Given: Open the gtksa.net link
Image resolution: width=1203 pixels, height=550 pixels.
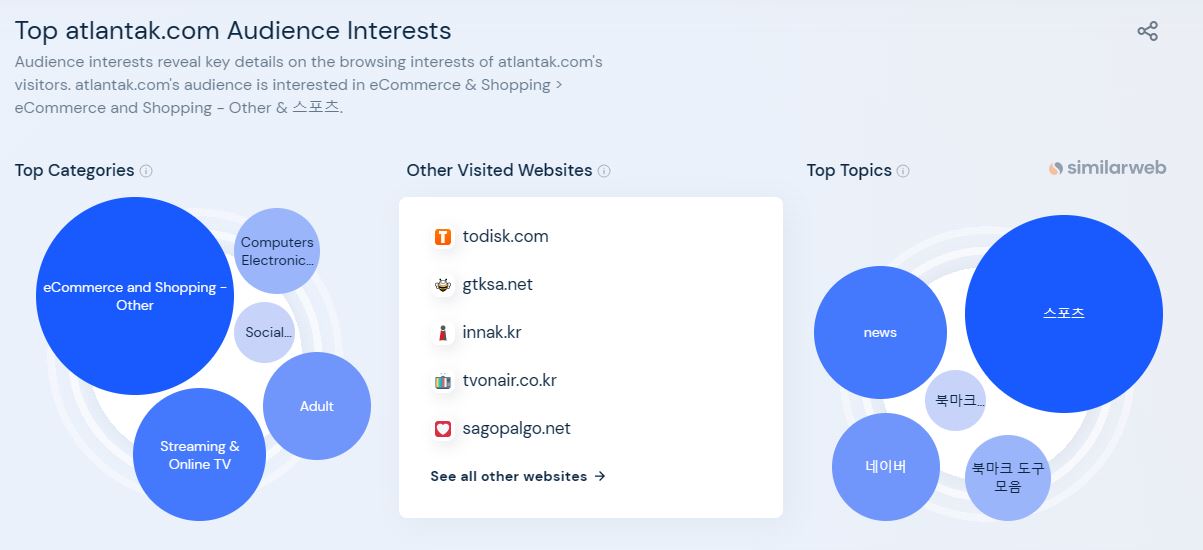Looking at the screenshot, I should pos(497,285).
